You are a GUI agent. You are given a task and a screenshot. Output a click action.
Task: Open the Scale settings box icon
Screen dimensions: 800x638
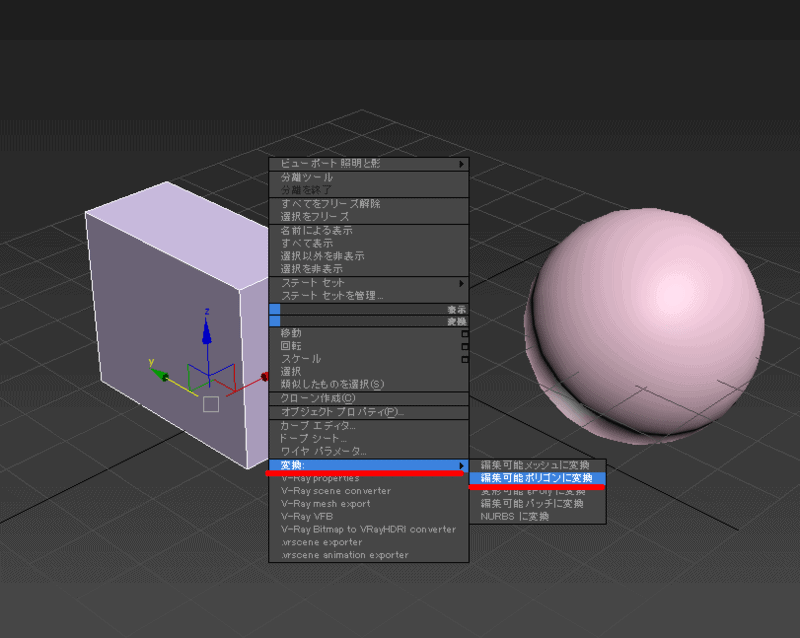click(464, 359)
